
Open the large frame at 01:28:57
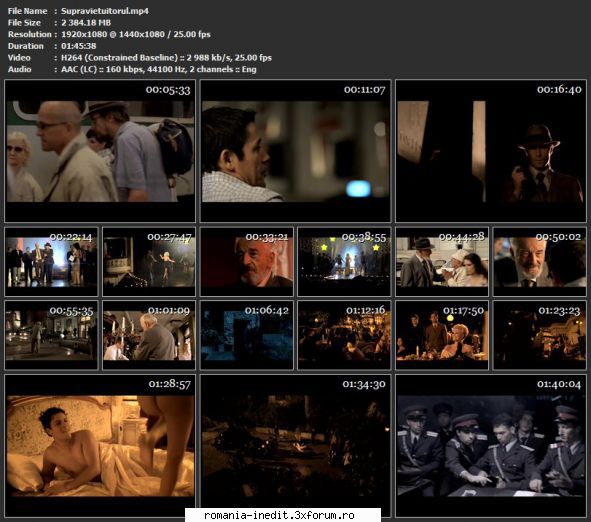tap(100, 445)
